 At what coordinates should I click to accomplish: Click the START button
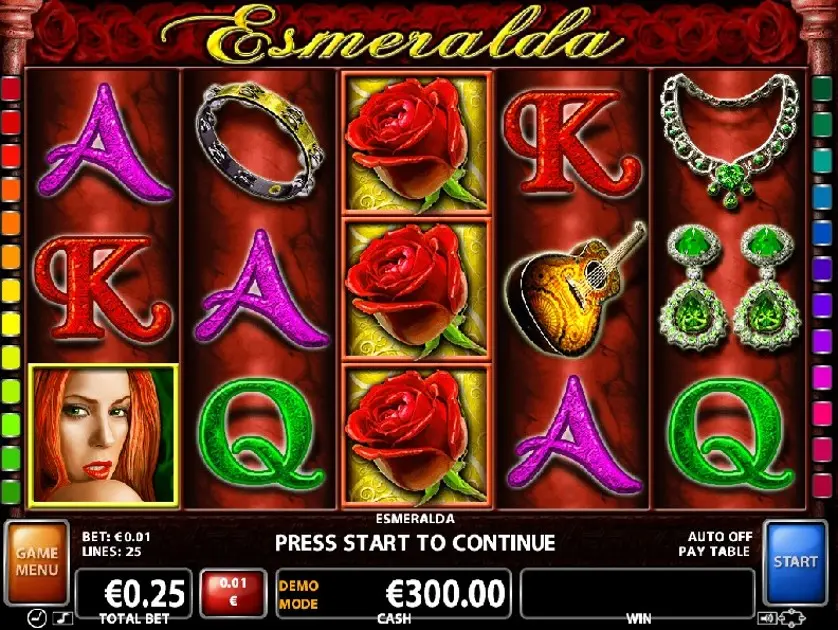tap(796, 562)
